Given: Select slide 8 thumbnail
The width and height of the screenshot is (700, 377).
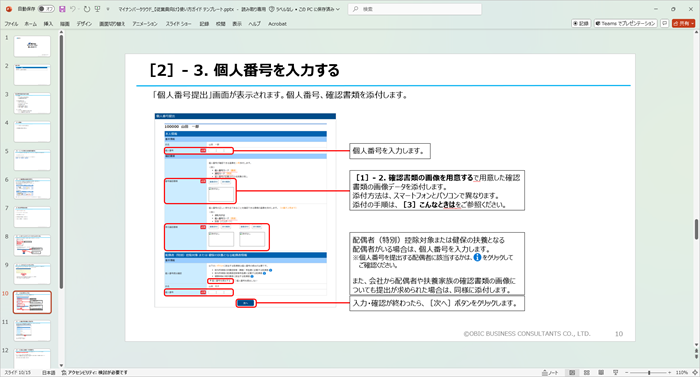Looking at the screenshot, I should tap(32, 245).
